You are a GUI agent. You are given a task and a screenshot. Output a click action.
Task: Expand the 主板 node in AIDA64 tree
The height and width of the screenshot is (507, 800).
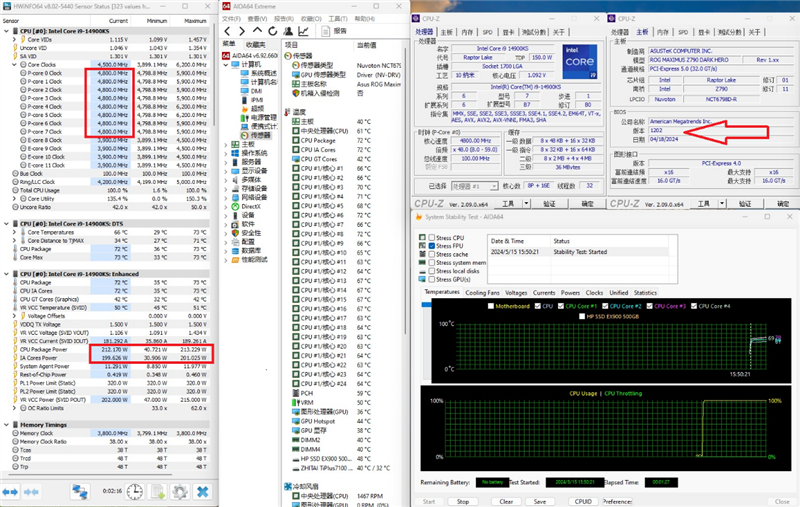coord(228,143)
